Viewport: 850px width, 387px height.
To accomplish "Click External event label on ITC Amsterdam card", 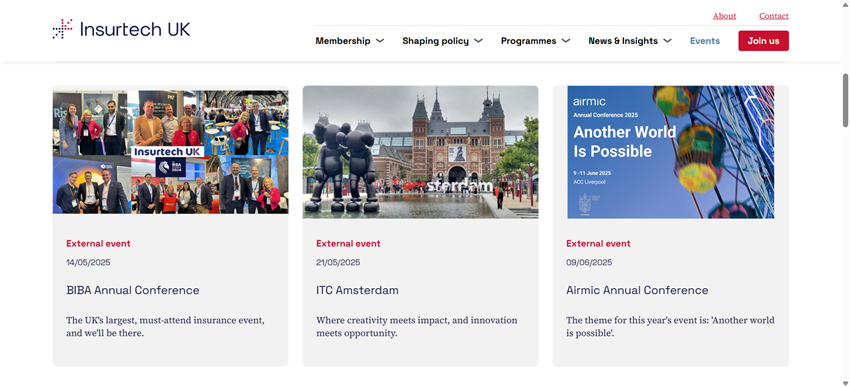I will [x=348, y=243].
